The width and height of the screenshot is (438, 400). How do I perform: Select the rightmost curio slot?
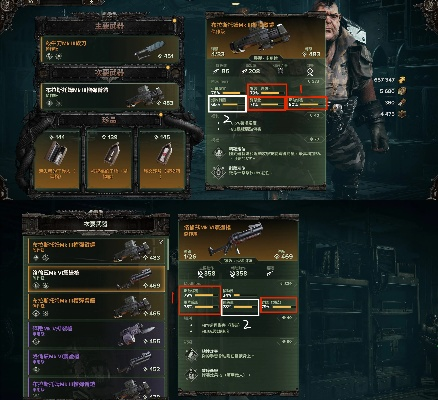point(162,161)
